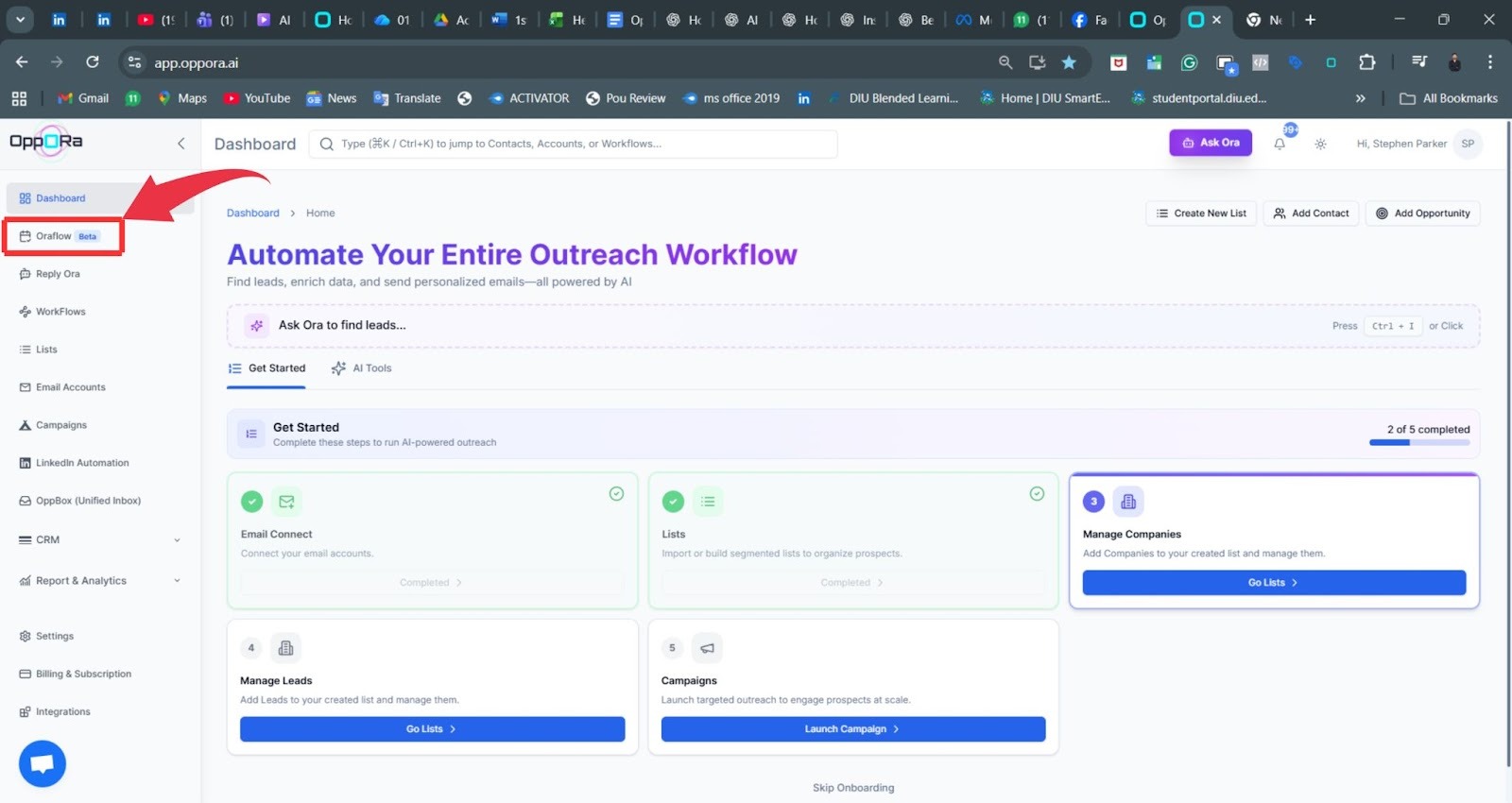The height and width of the screenshot is (803, 1512).
Task: Click the 2 of 5 completed progress bar
Action: coord(1419,442)
